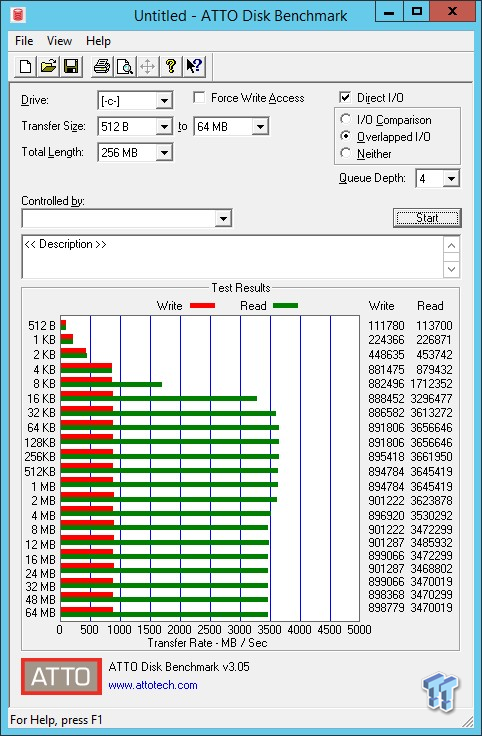482x736 pixels.
Task: Click the context help arrow-question icon
Action: click(x=193, y=66)
